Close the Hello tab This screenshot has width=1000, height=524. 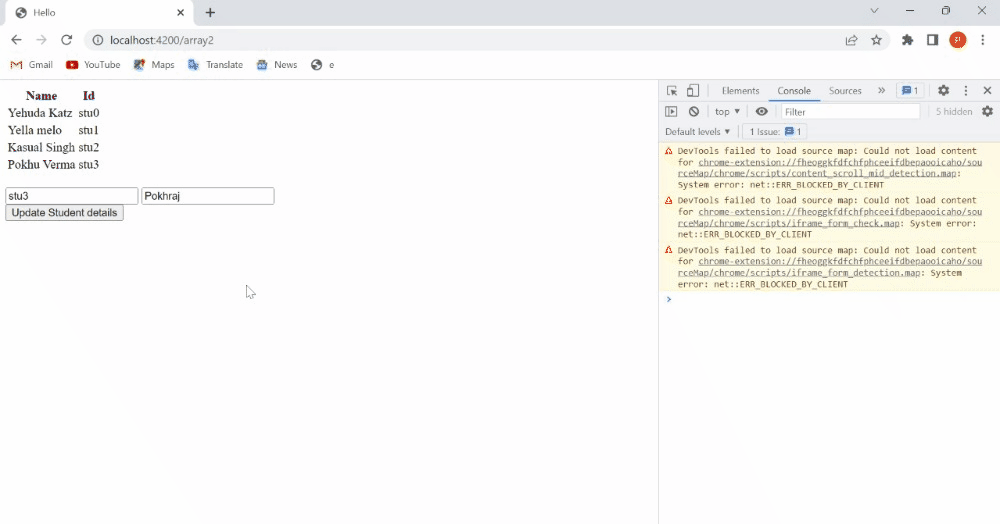tap(180, 12)
